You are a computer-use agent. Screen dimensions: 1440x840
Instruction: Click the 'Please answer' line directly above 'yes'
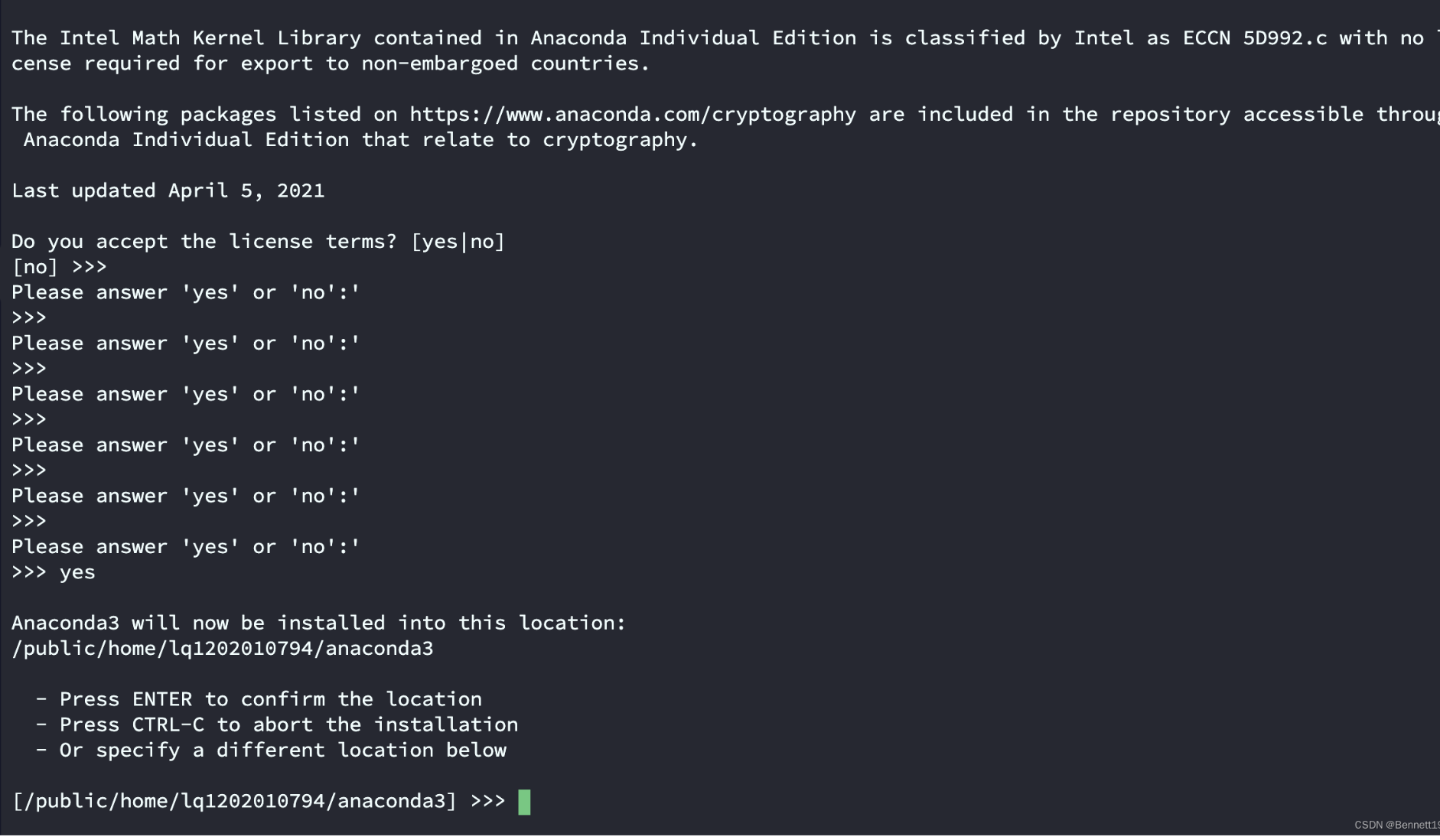point(185,547)
